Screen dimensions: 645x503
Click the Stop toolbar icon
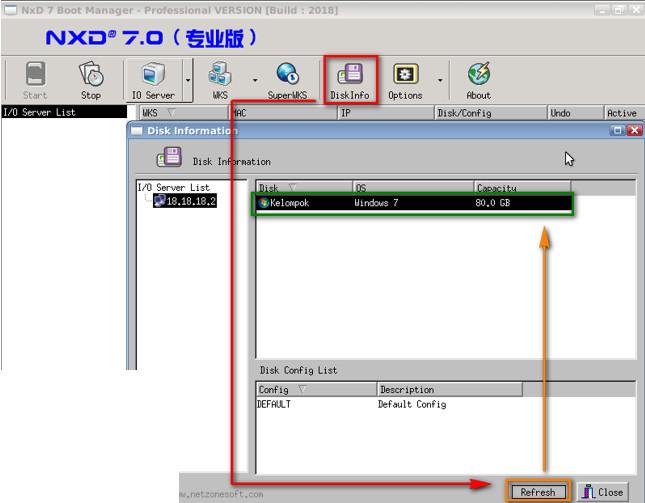tap(91, 81)
